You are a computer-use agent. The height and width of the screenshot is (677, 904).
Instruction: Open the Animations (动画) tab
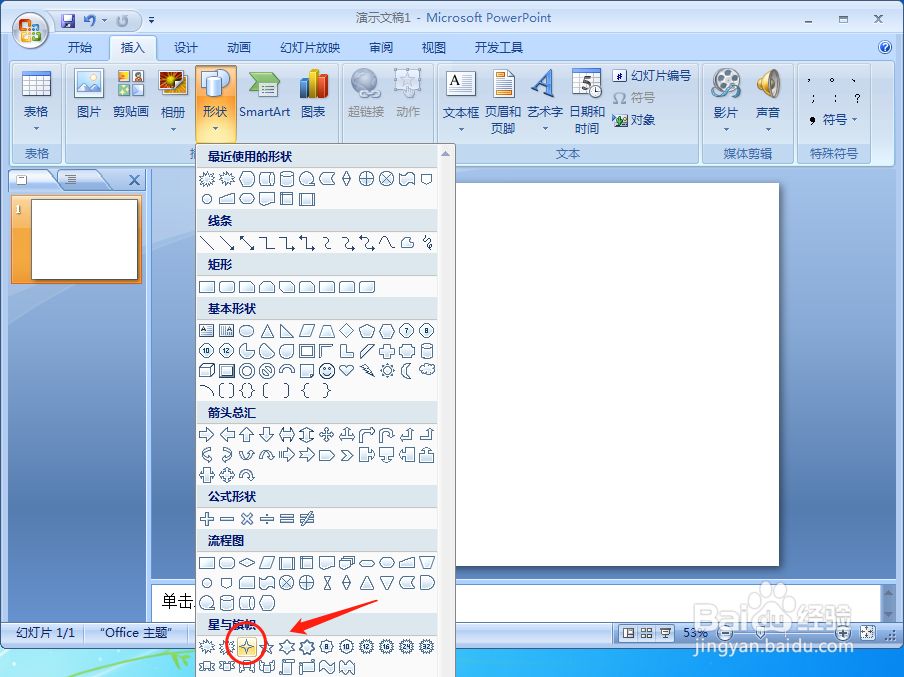[239, 47]
